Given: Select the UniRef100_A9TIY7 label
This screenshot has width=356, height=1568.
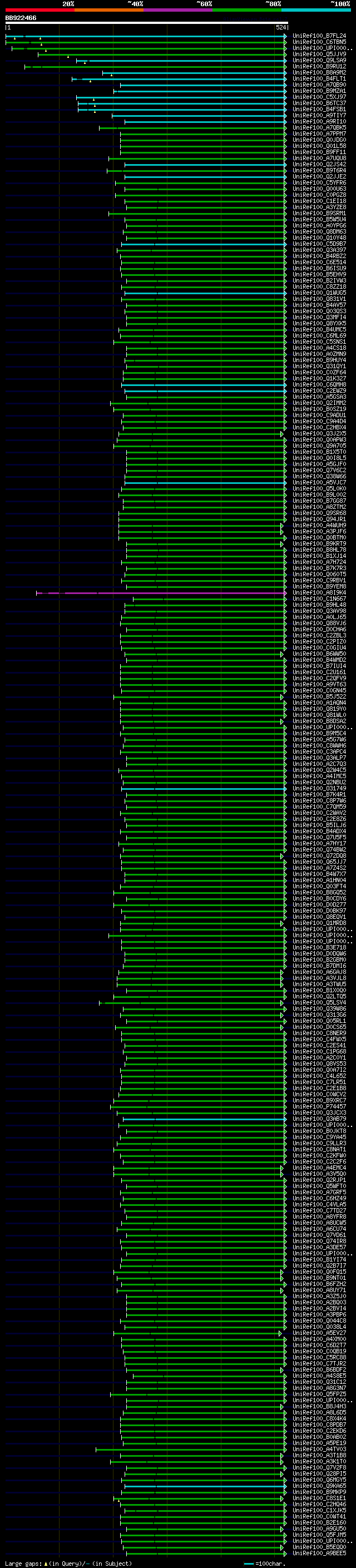Looking at the screenshot, I should pos(319,116).
